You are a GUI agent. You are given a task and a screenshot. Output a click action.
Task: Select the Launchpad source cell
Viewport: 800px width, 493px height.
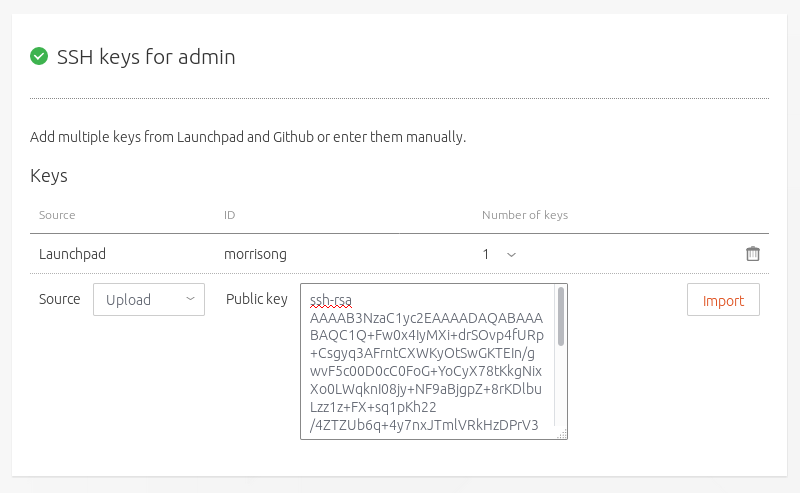point(72,254)
